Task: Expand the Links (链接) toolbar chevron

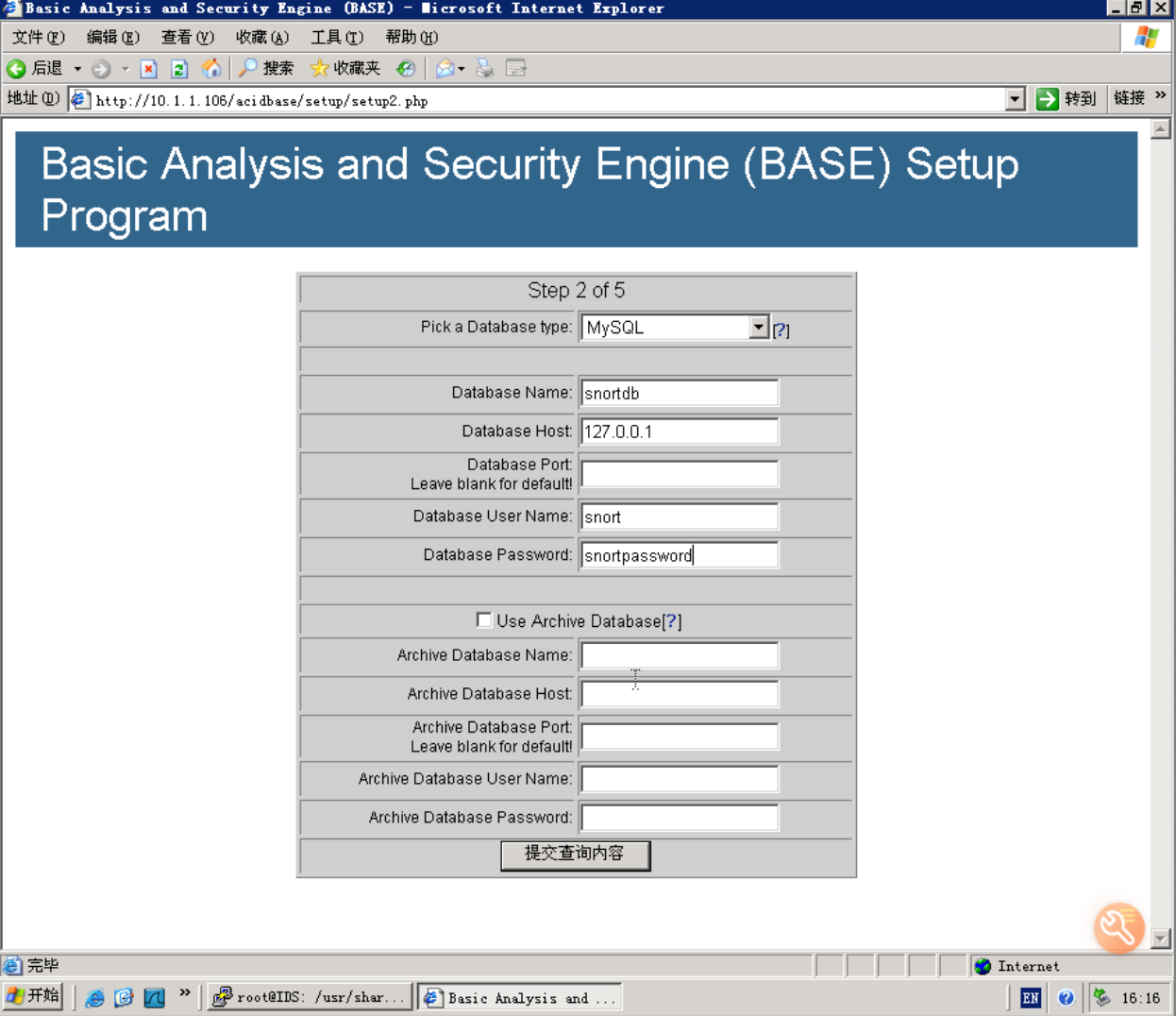Action: click(x=1161, y=95)
